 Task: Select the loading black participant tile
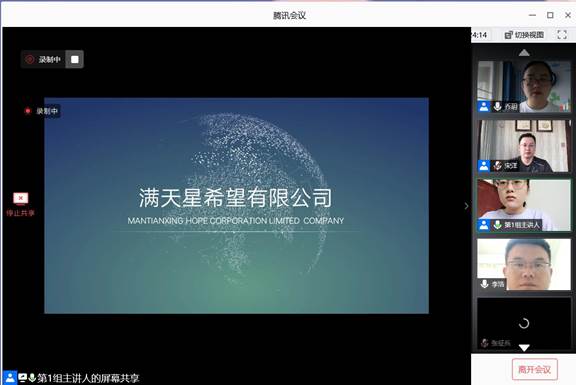524,323
